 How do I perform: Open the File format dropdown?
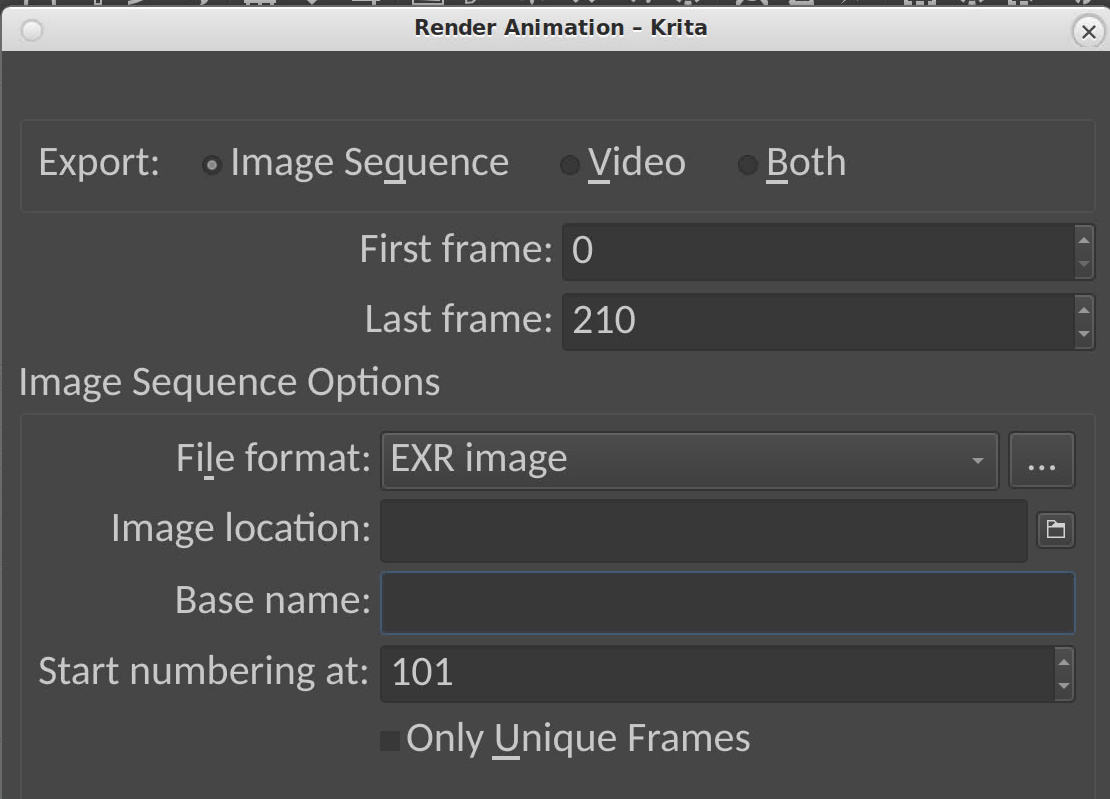coord(688,460)
